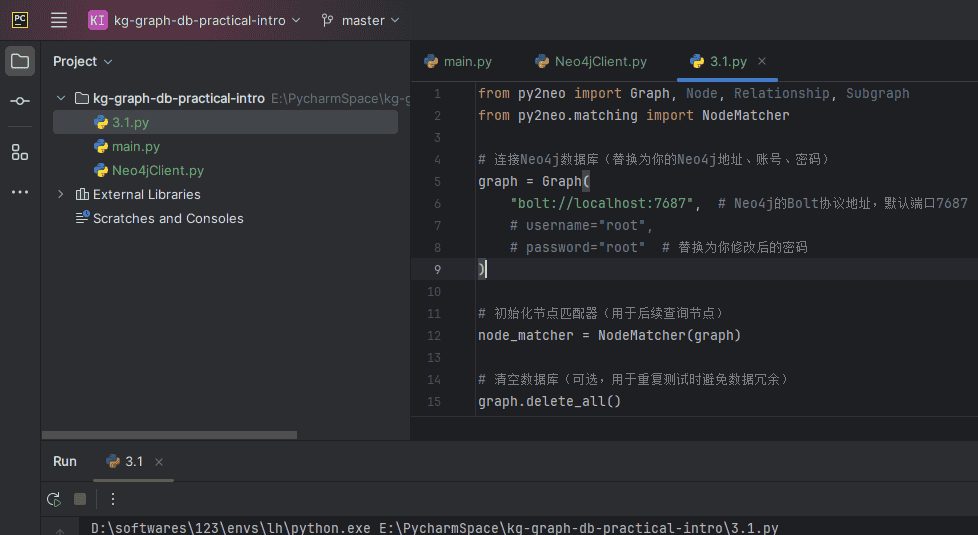Click the Project panel horizontal scrollbar
This screenshot has height=535, width=978.
pyautogui.click(x=170, y=435)
